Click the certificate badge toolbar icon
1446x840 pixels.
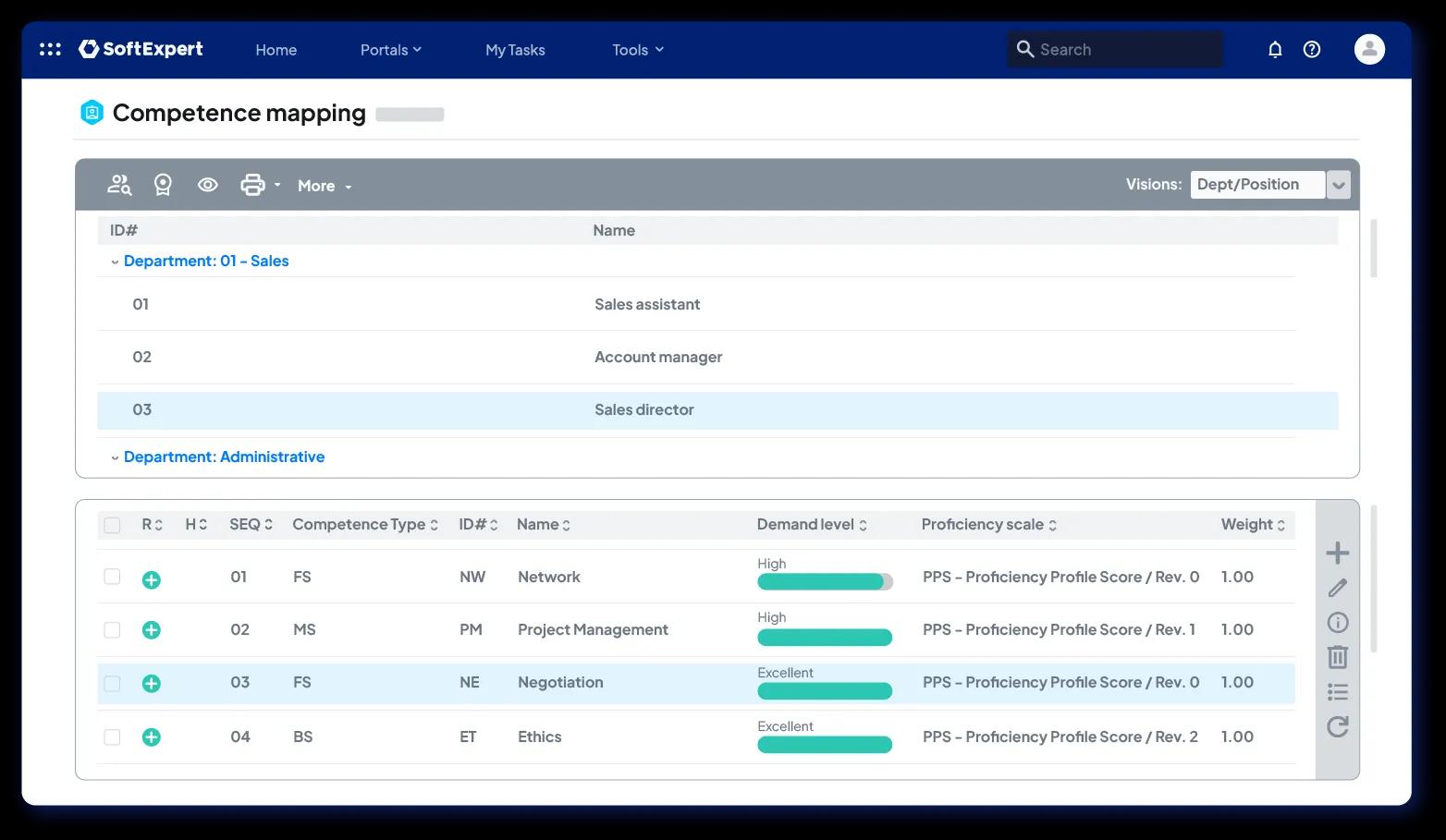click(x=163, y=185)
